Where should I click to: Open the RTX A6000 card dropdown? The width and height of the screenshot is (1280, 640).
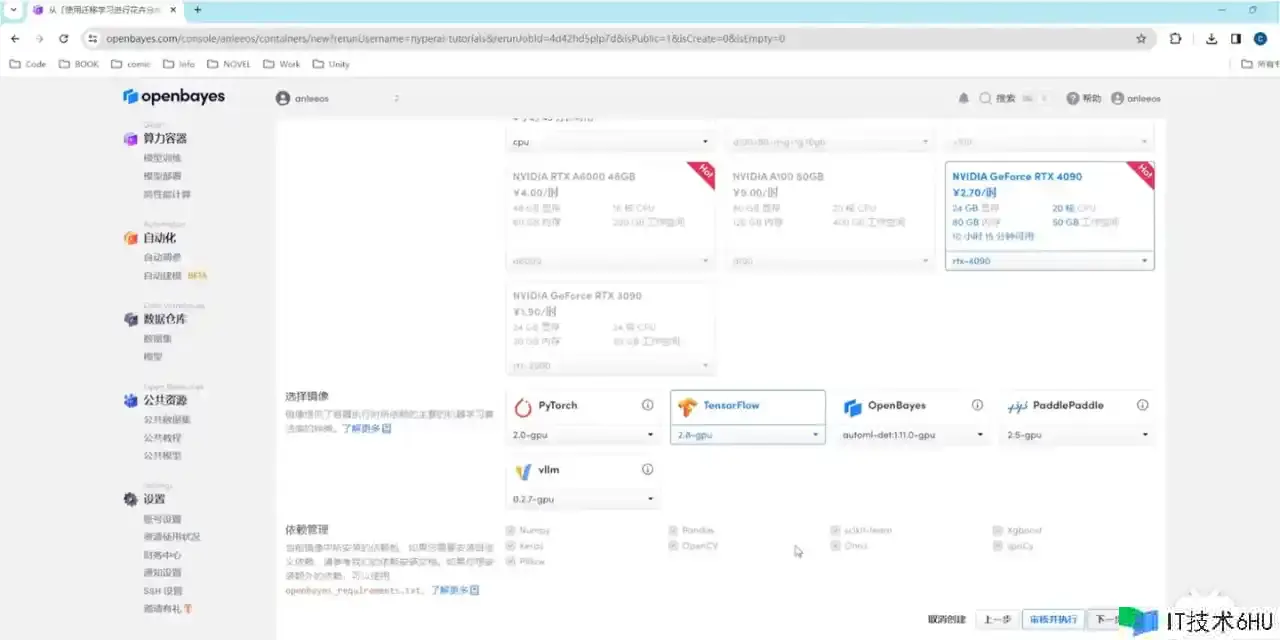(611, 261)
